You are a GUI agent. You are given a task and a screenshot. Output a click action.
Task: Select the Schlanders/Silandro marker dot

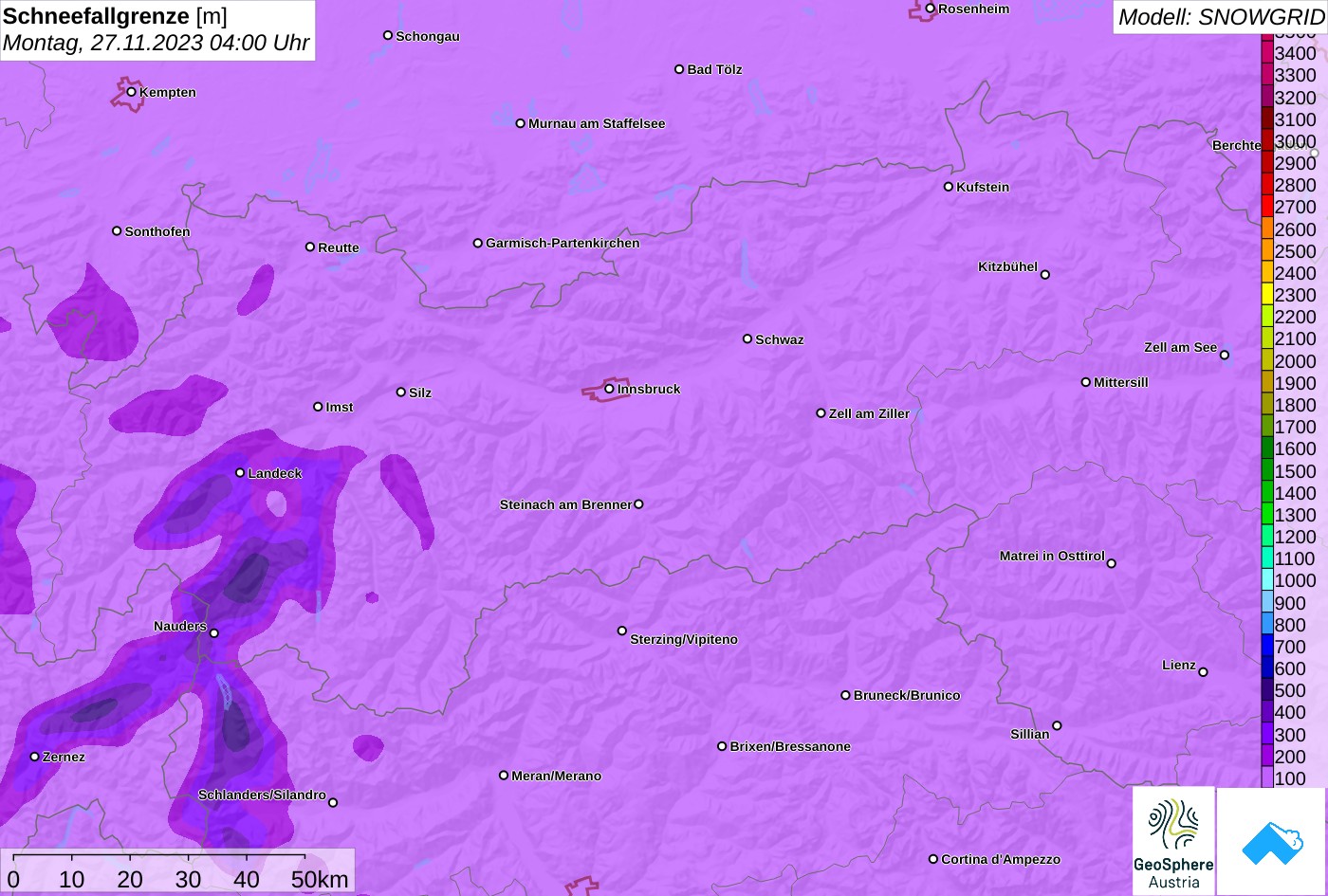click(x=333, y=802)
